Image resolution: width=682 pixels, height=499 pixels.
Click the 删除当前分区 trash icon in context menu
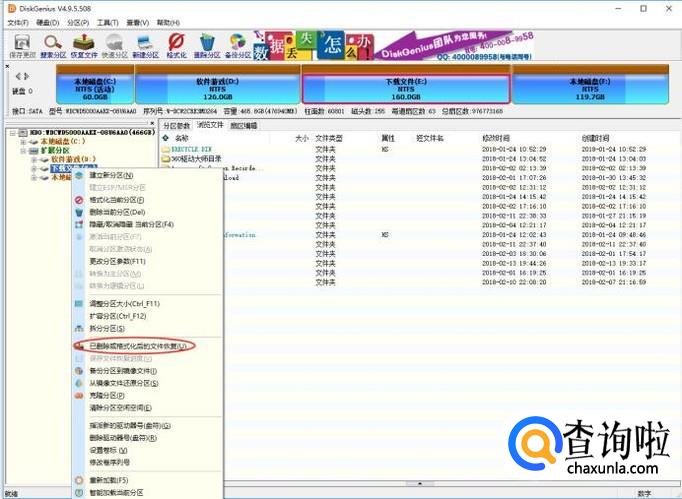pyautogui.click(x=79, y=212)
